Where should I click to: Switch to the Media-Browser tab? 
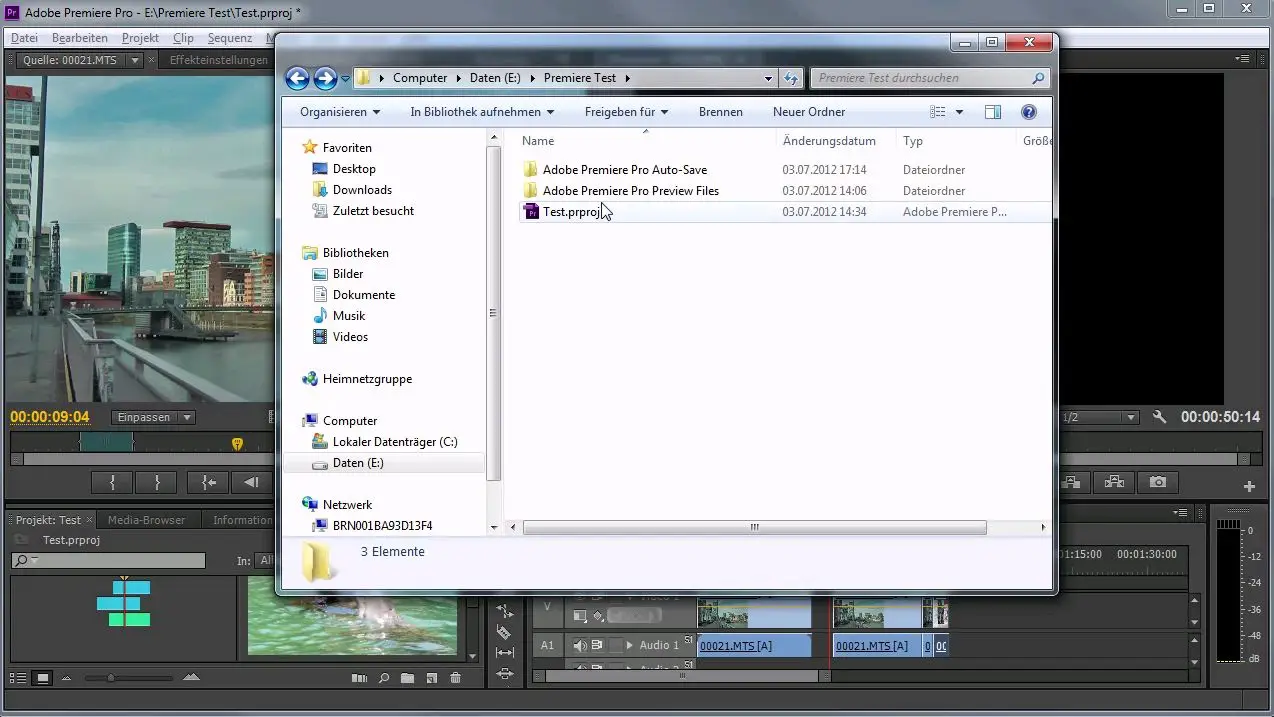(147, 520)
